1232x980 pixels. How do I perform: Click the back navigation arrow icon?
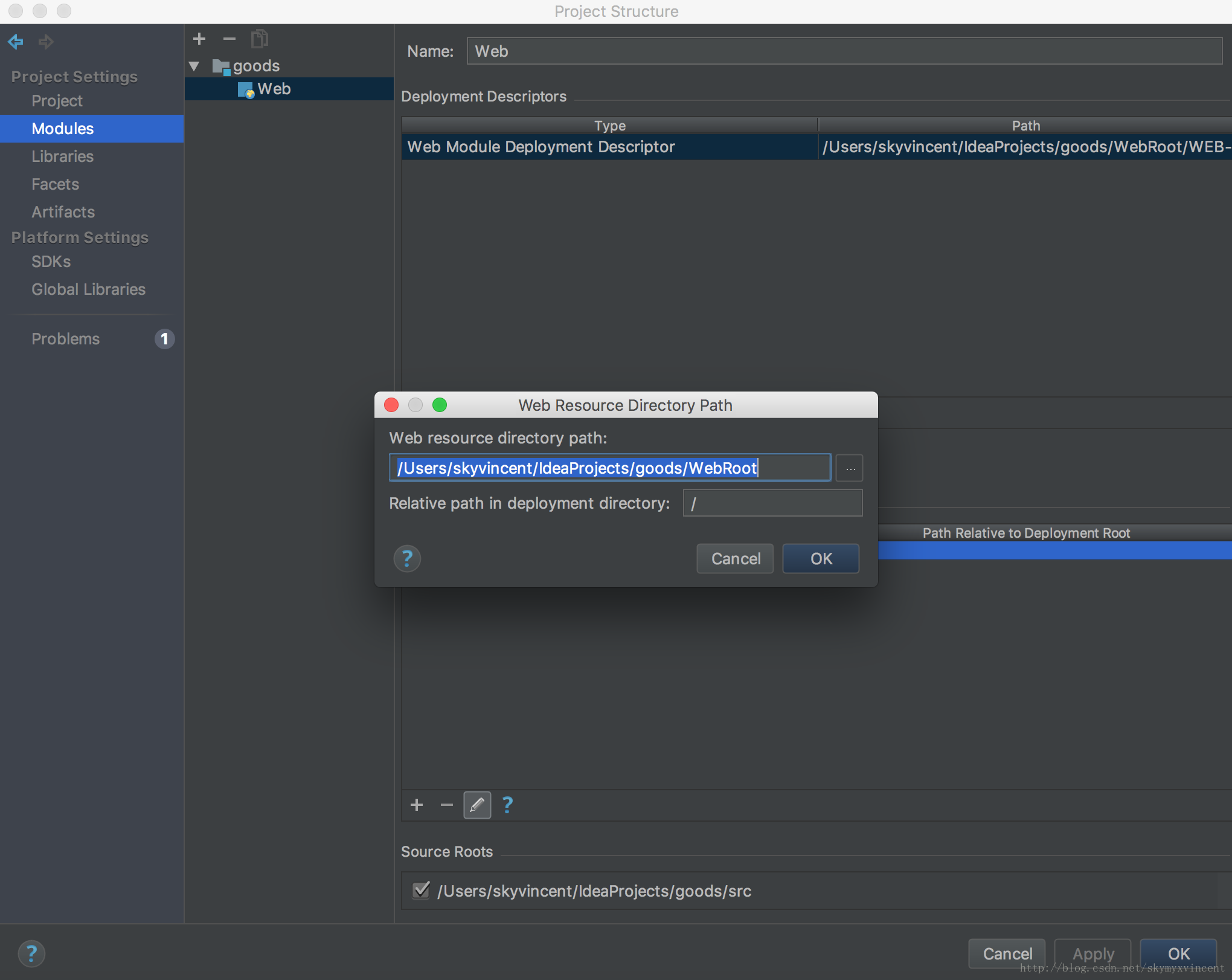[16, 42]
